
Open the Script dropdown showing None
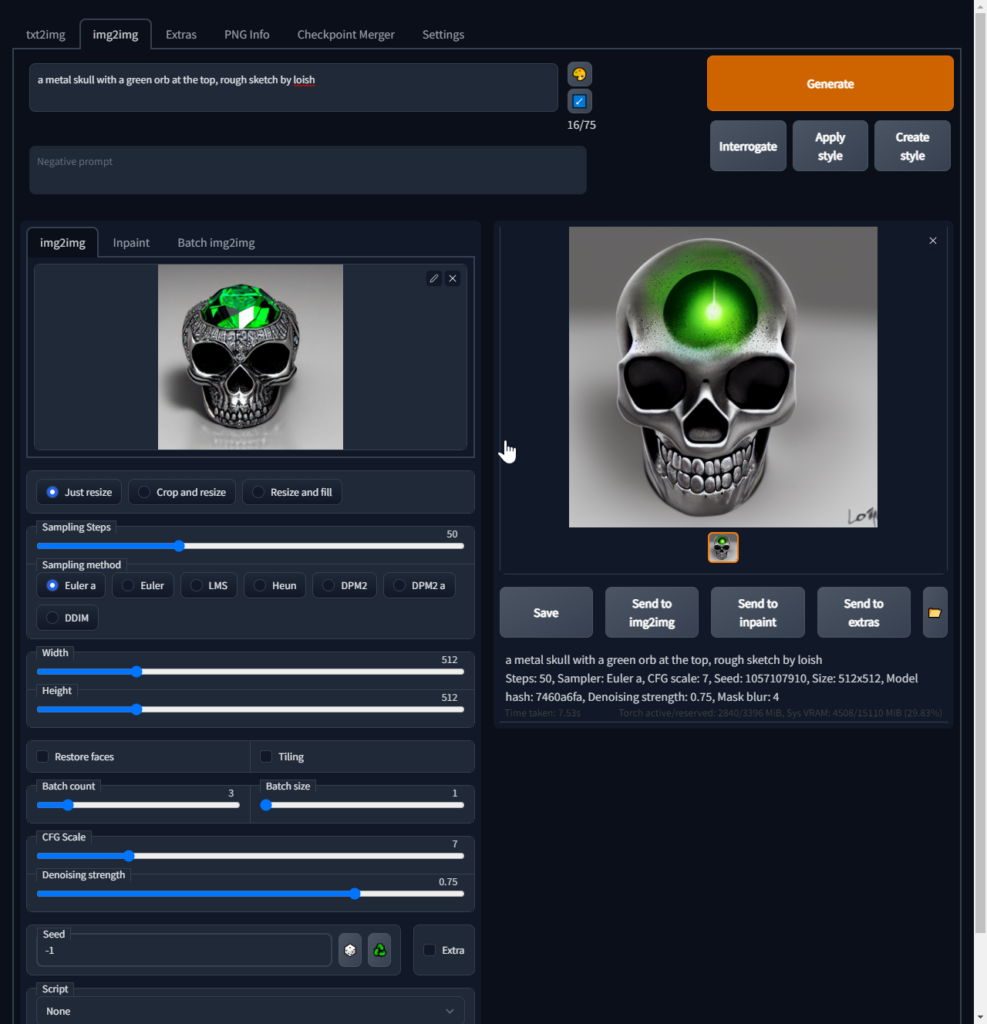250,1011
